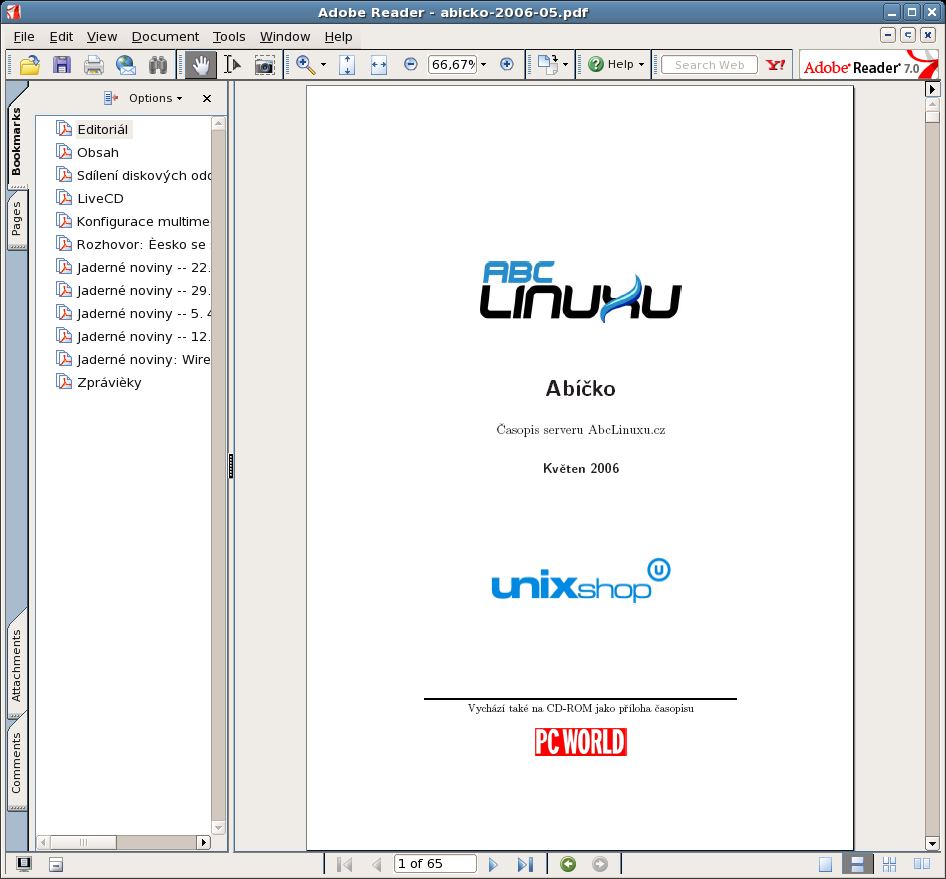Screen dimensions: 946x879
Task: Close the bookmarks panel
Action: pyautogui.click(x=207, y=98)
